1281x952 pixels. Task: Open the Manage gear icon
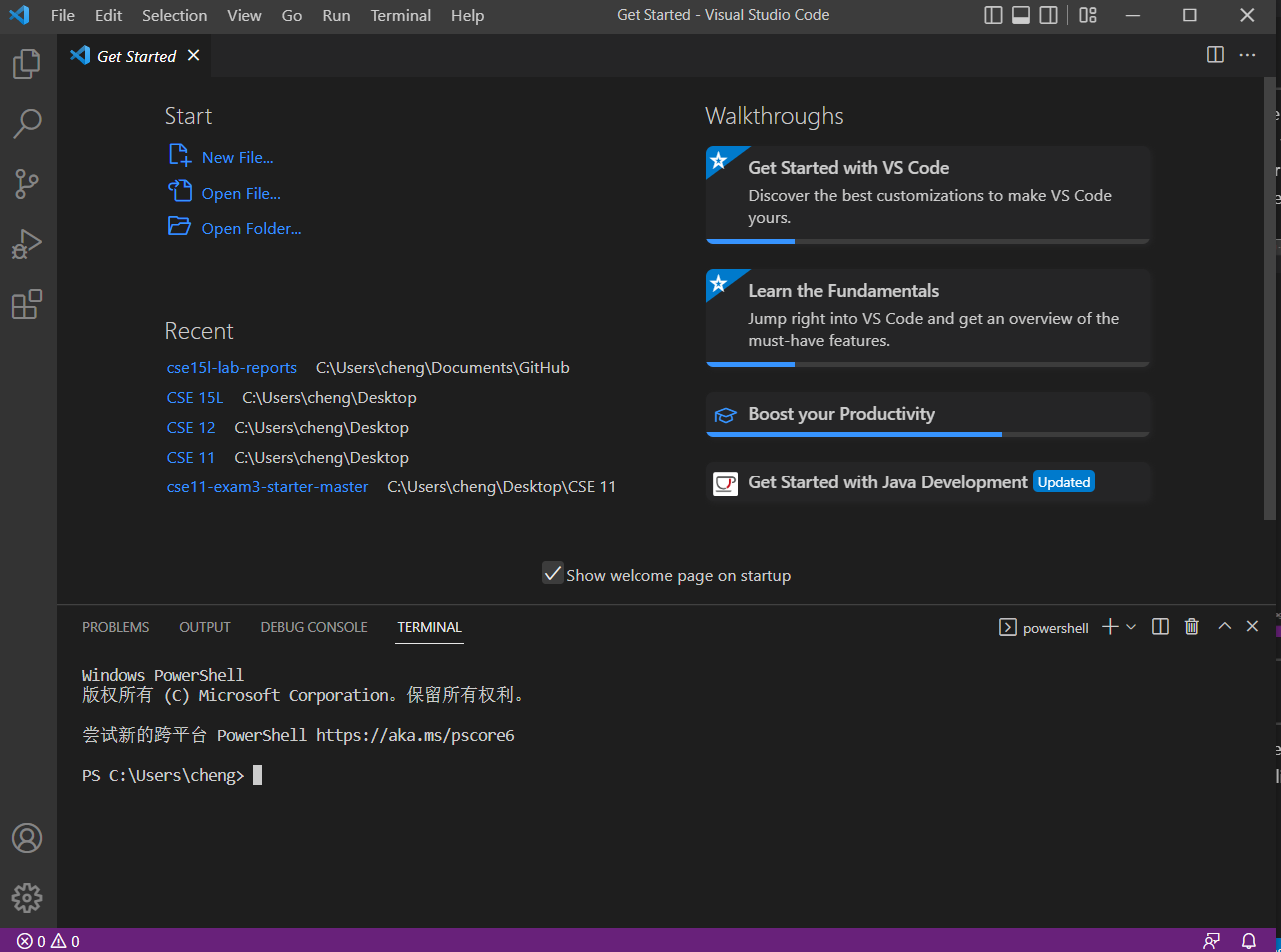[x=27, y=898]
